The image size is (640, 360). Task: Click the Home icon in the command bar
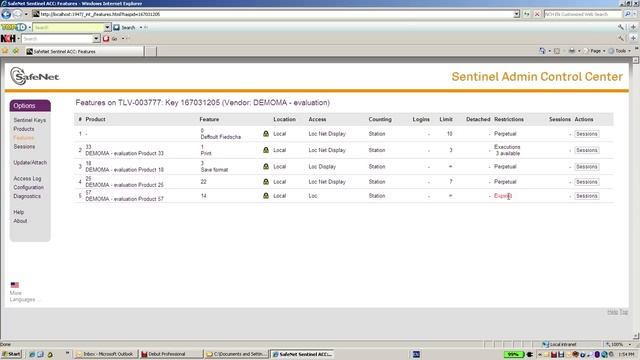(542, 51)
